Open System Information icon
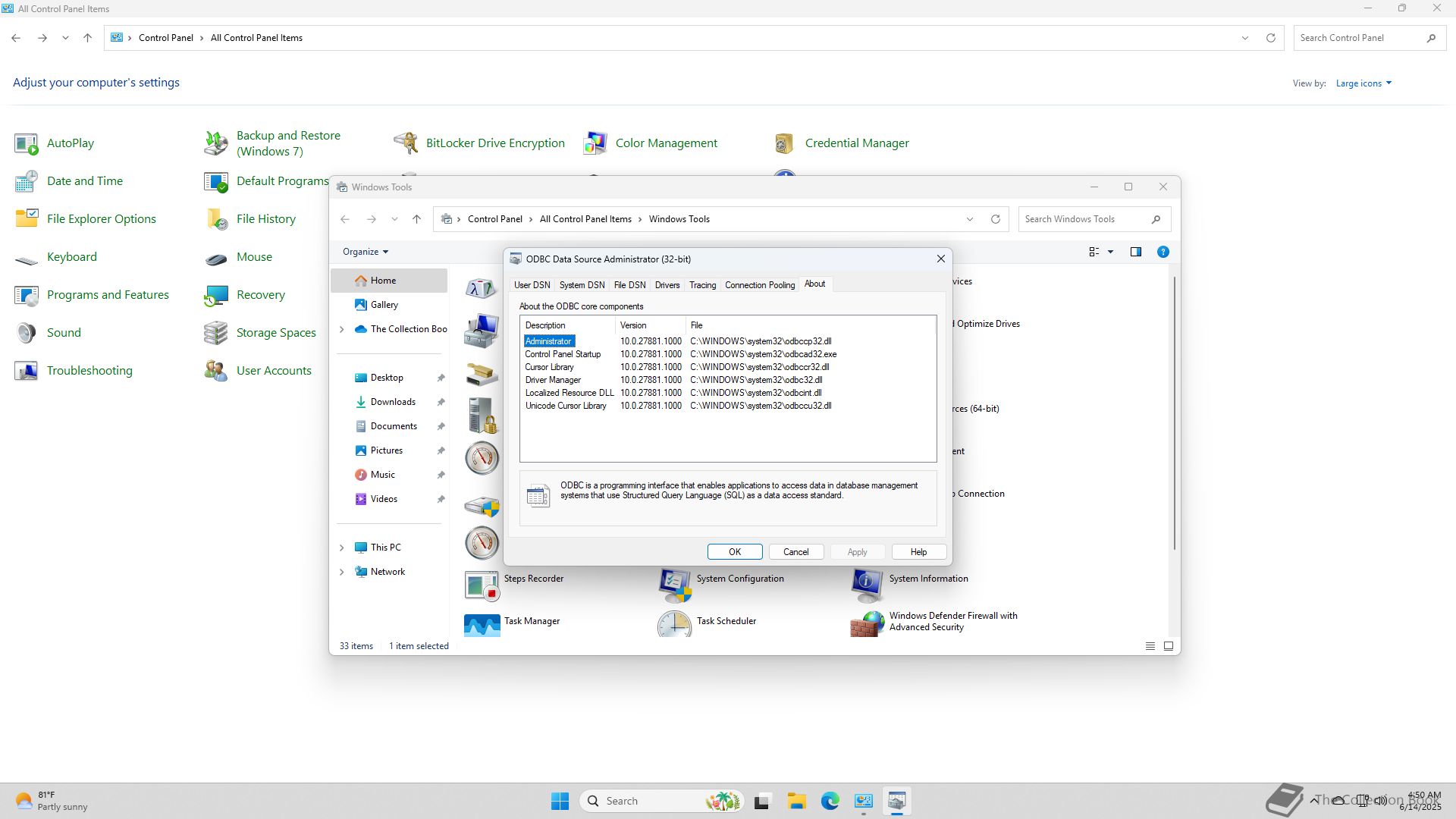Viewport: 1456px width, 819px height. tap(868, 584)
